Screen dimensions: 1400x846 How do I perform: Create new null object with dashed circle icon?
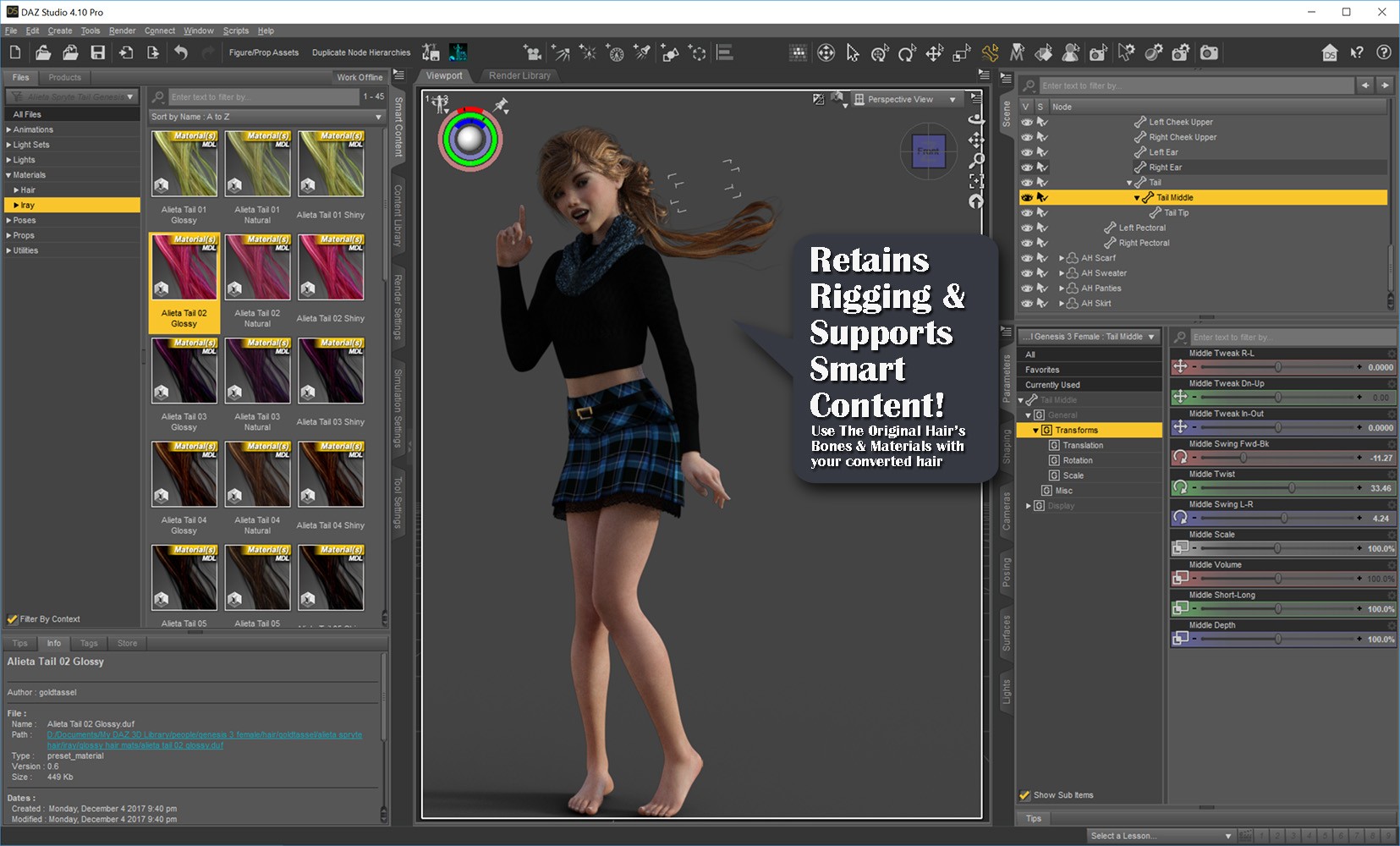pos(698,52)
